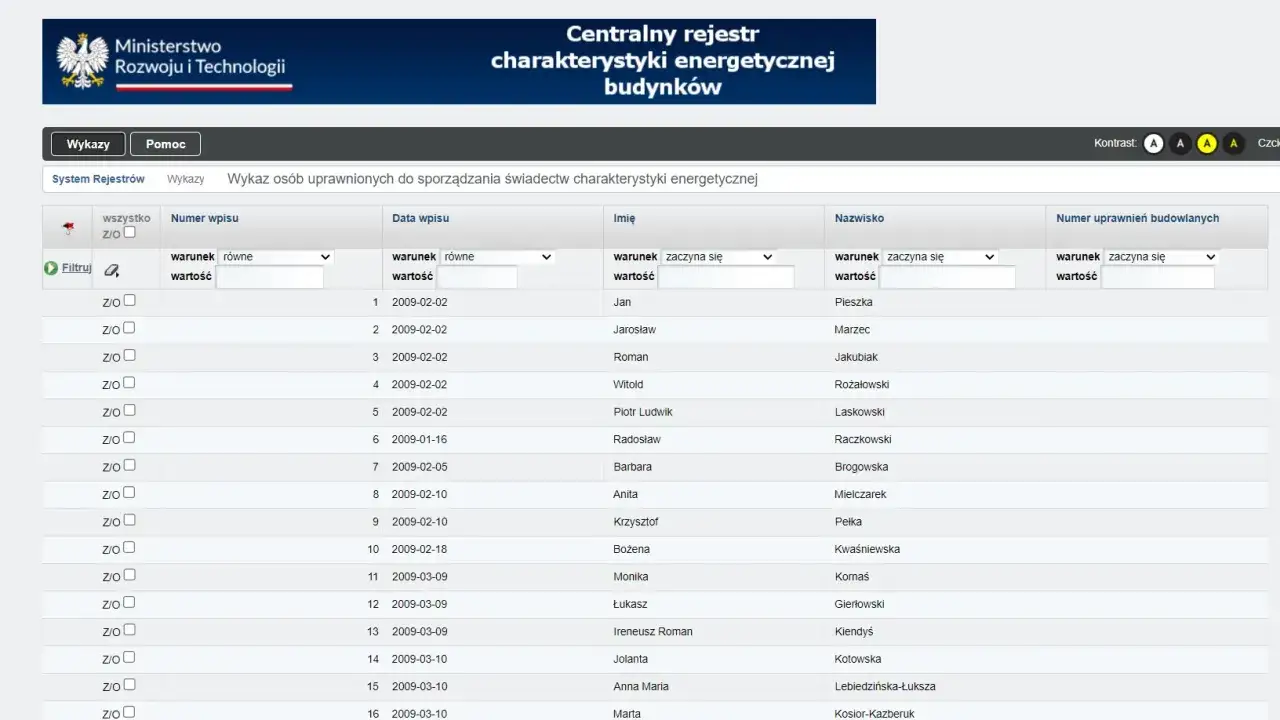Viewport: 1280px width, 720px height.
Task: Click the red pin icon in table header
Action: pos(68,228)
